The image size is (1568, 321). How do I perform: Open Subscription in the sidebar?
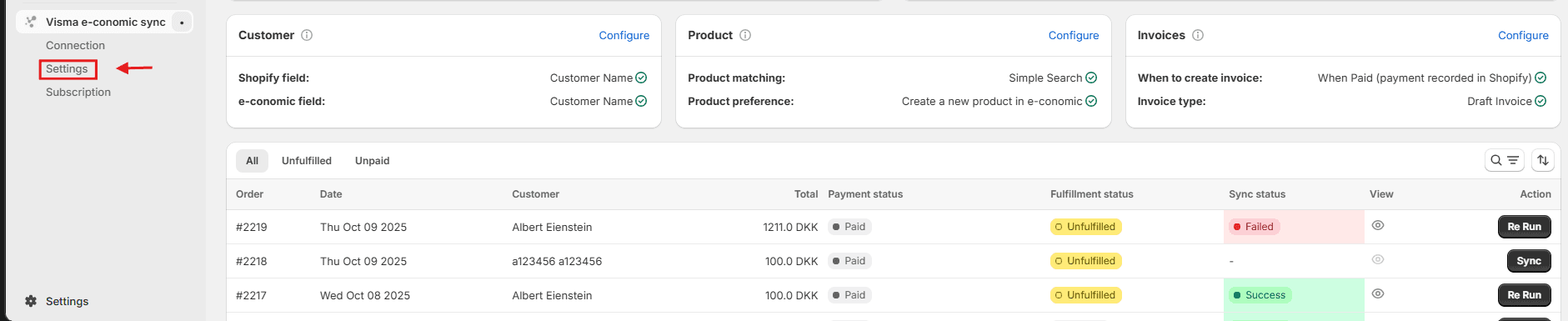coord(78,93)
